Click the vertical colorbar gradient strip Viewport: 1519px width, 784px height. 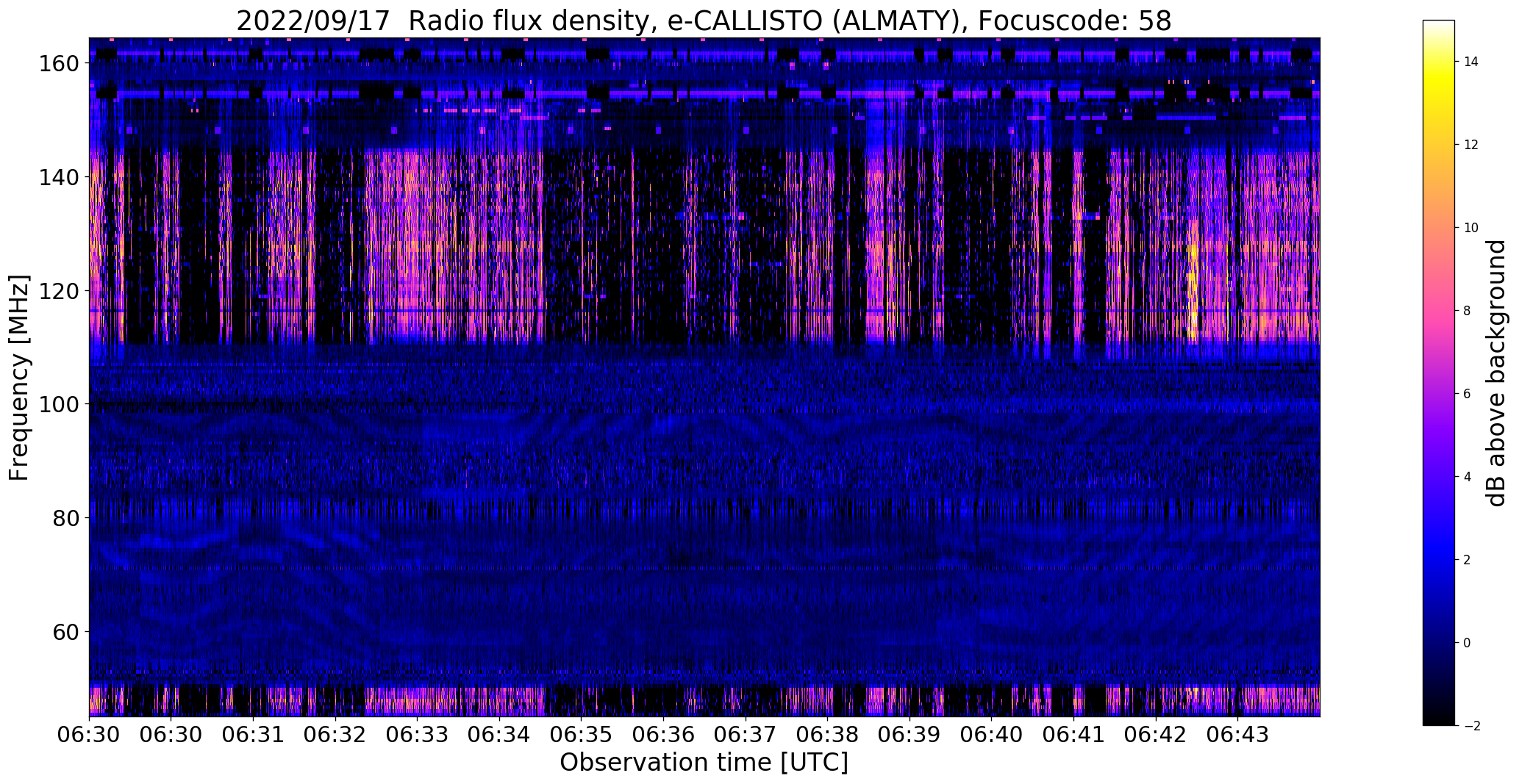[1439, 373]
